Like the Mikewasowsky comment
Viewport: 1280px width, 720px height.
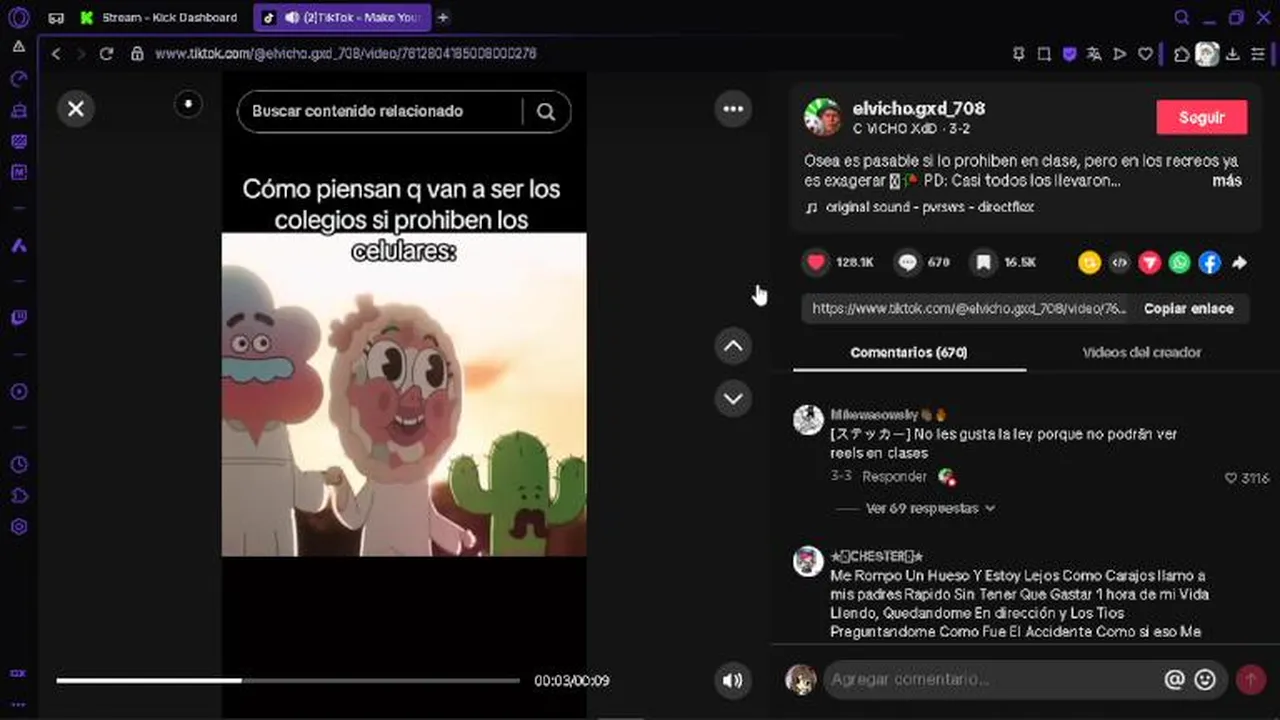[1232, 478]
